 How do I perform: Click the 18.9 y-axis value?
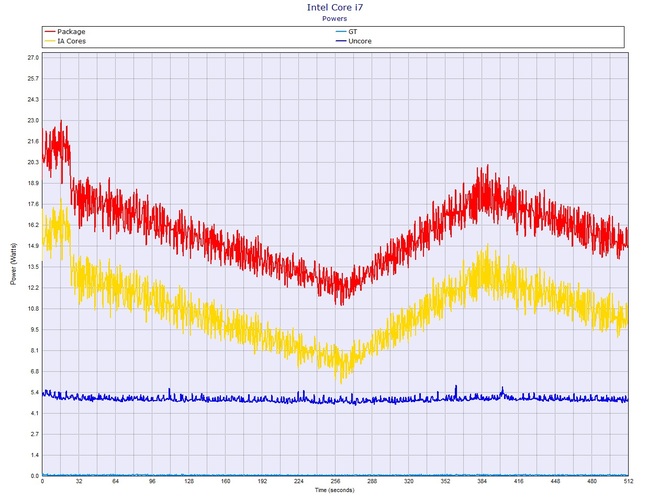[x=33, y=183]
